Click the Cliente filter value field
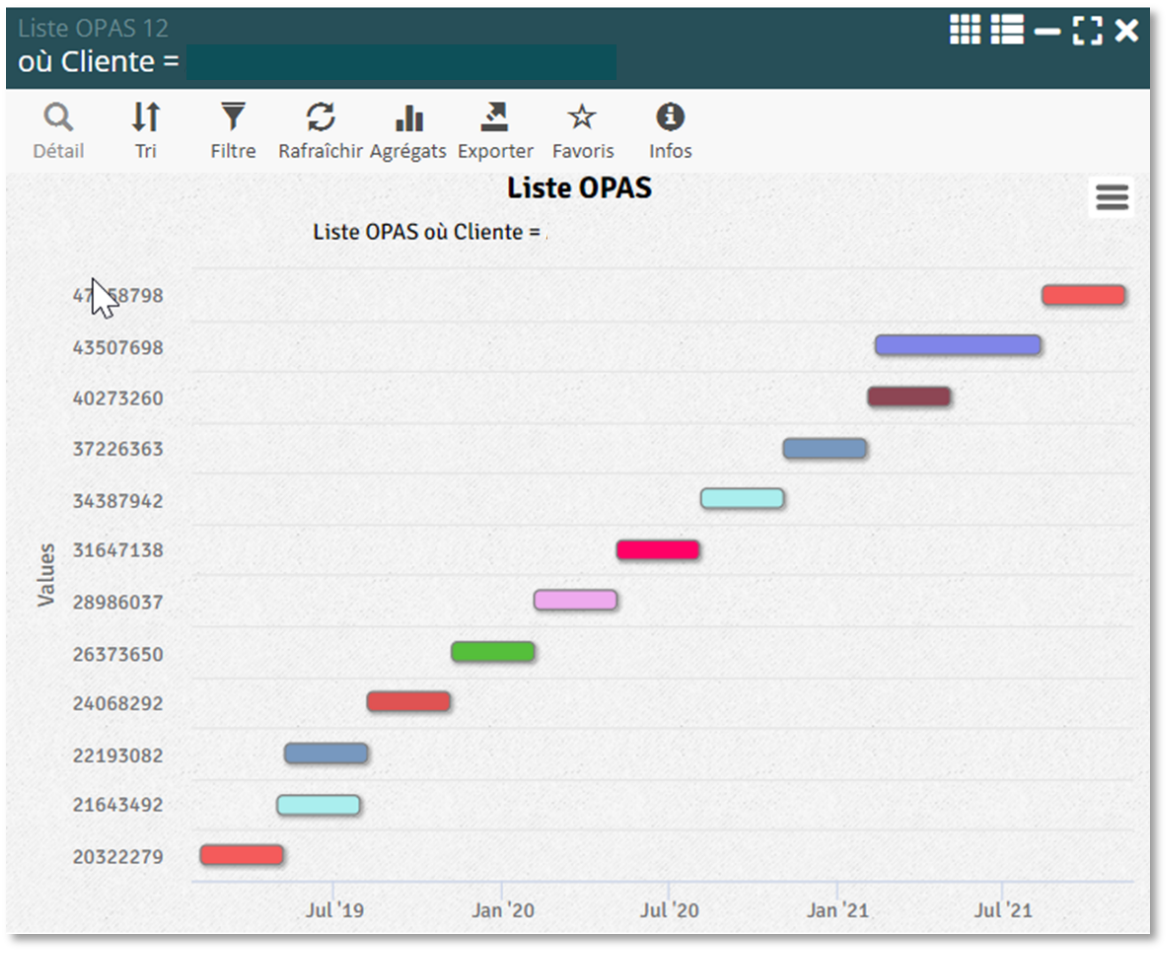Screen dimensions: 1169x953 tap(401, 62)
